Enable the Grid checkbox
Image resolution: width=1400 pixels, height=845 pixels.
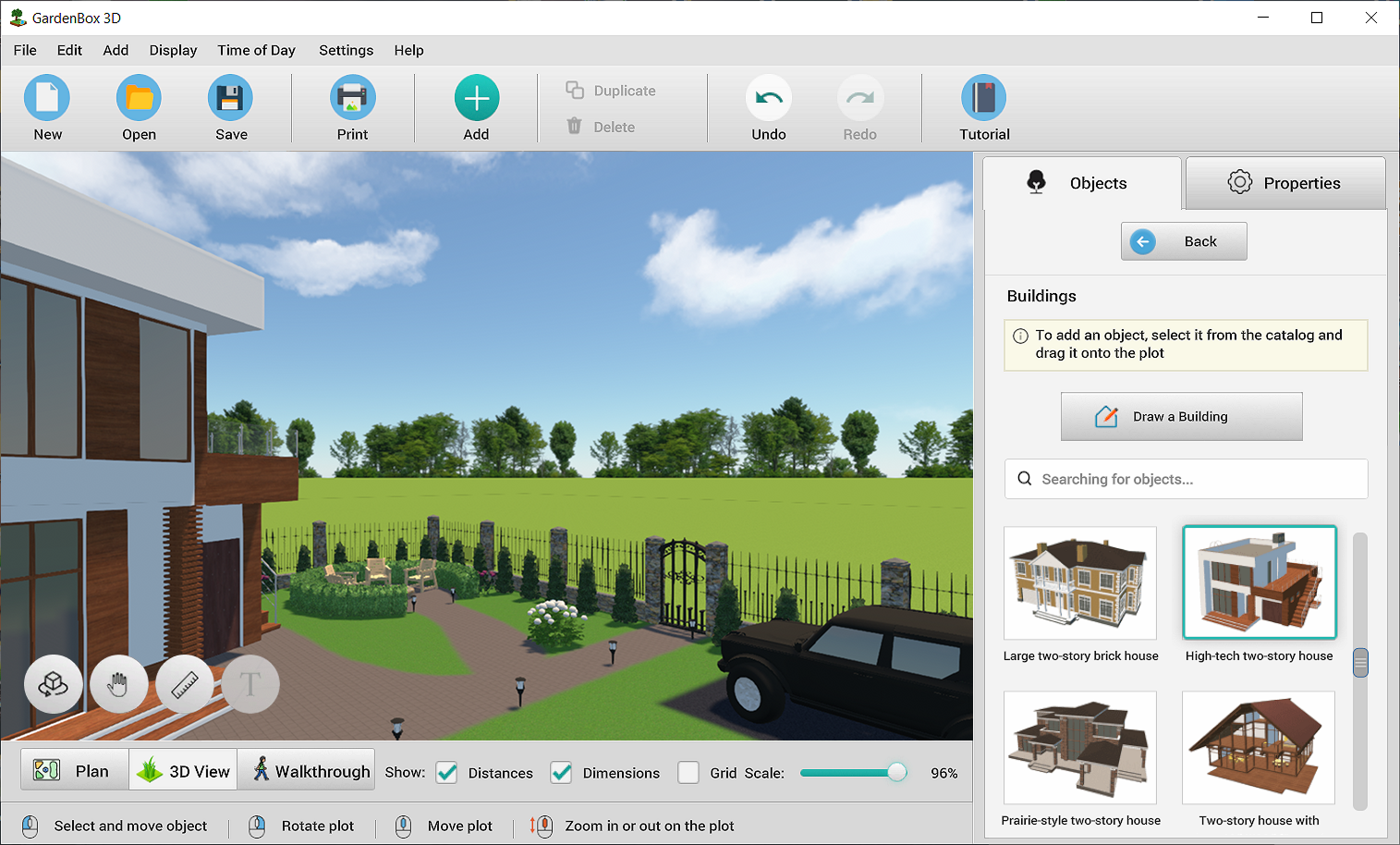tap(688, 773)
